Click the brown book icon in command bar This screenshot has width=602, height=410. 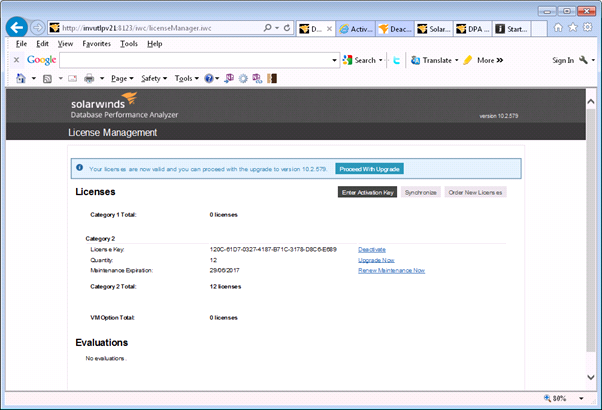click(272, 78)
